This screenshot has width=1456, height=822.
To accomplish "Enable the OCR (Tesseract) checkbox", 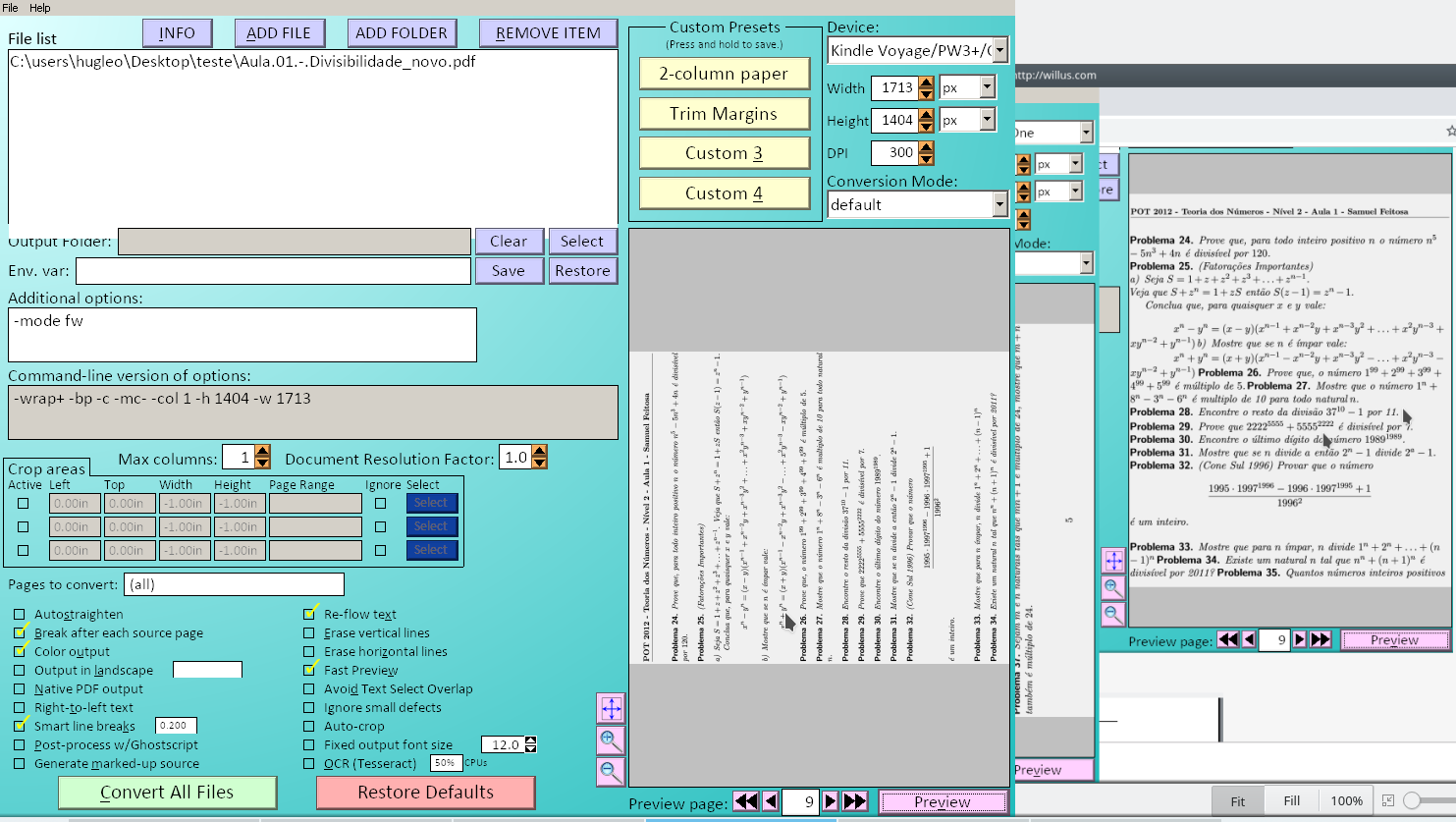I will (309, 764).
